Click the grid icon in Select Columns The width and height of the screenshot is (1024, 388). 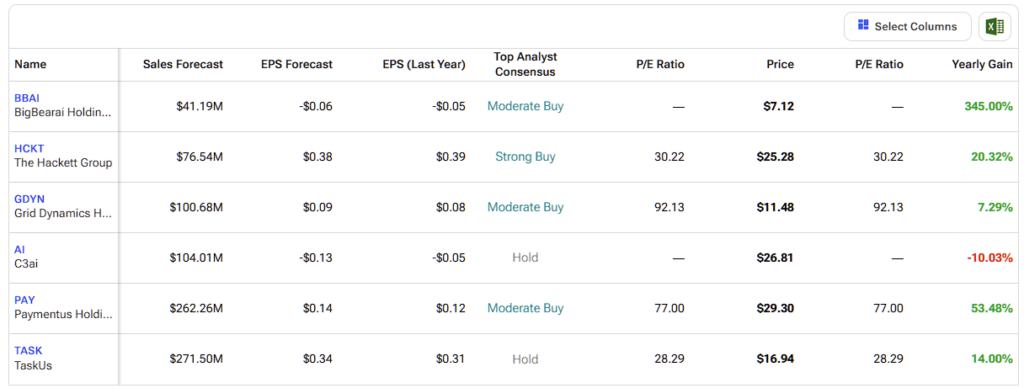click(x=863, y=25)
